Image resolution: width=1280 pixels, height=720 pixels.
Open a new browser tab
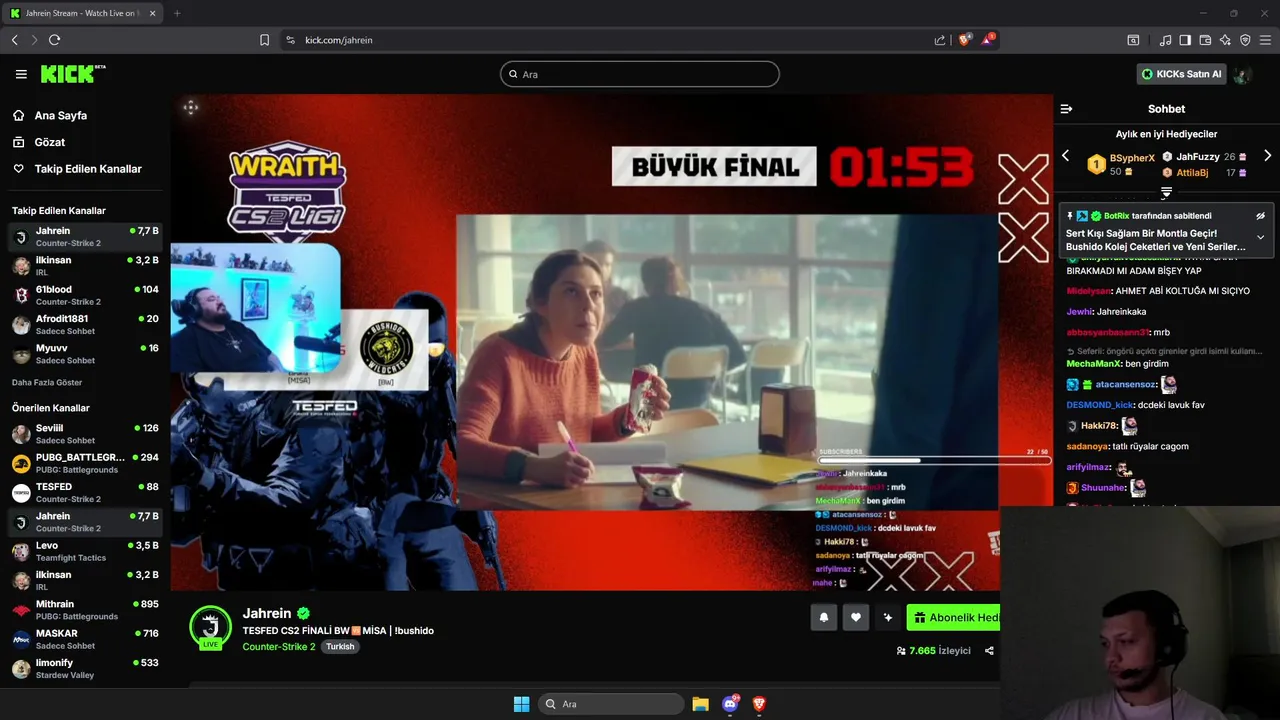pyautogui.click(x=177, y=13)
